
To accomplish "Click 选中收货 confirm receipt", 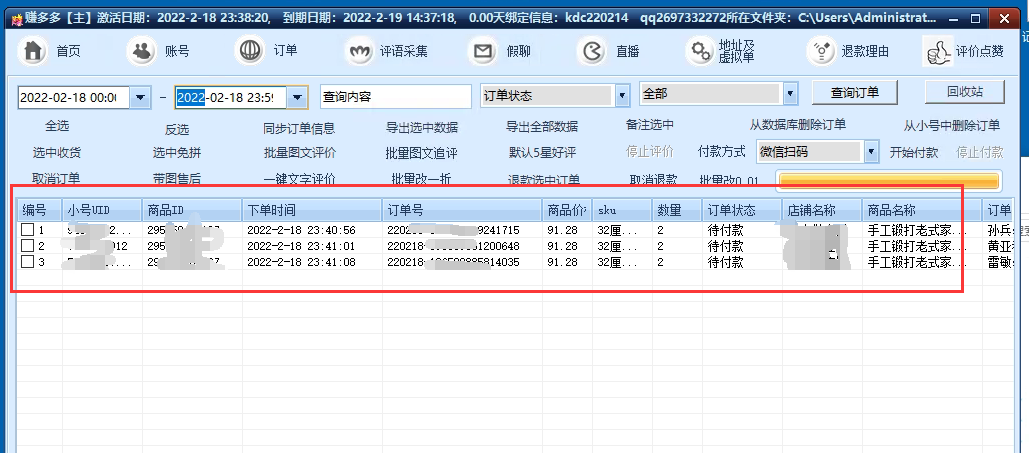I will pos(57,153).
